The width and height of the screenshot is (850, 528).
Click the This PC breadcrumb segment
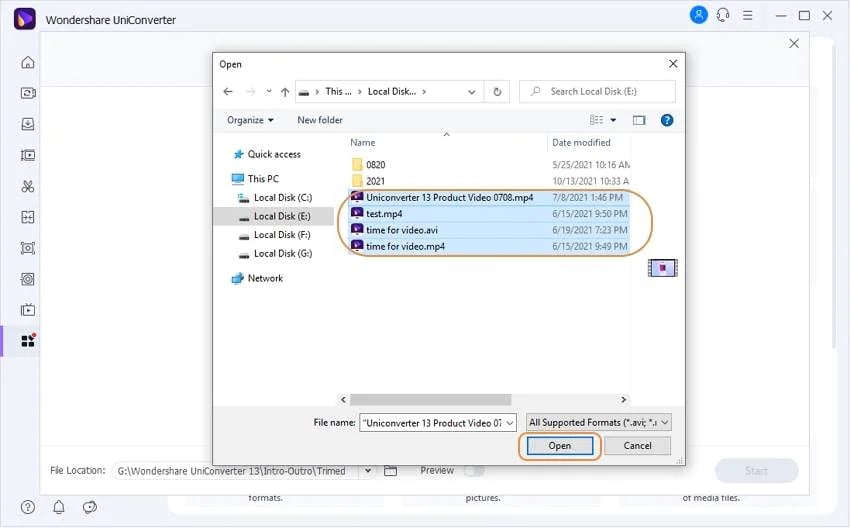click(x=338, y=92)
